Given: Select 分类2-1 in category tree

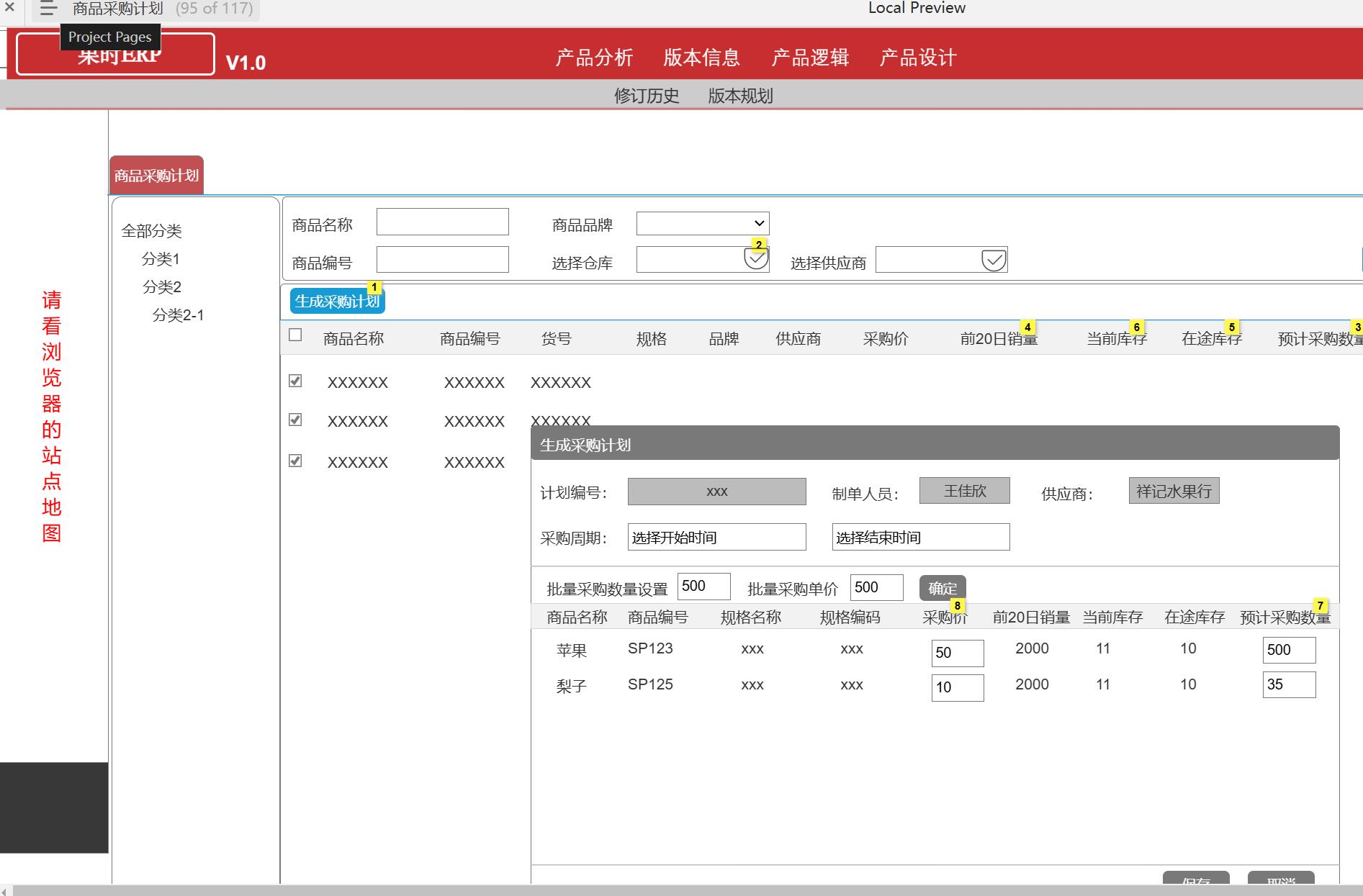Looking at the screenshot, I should coord(178,315).
